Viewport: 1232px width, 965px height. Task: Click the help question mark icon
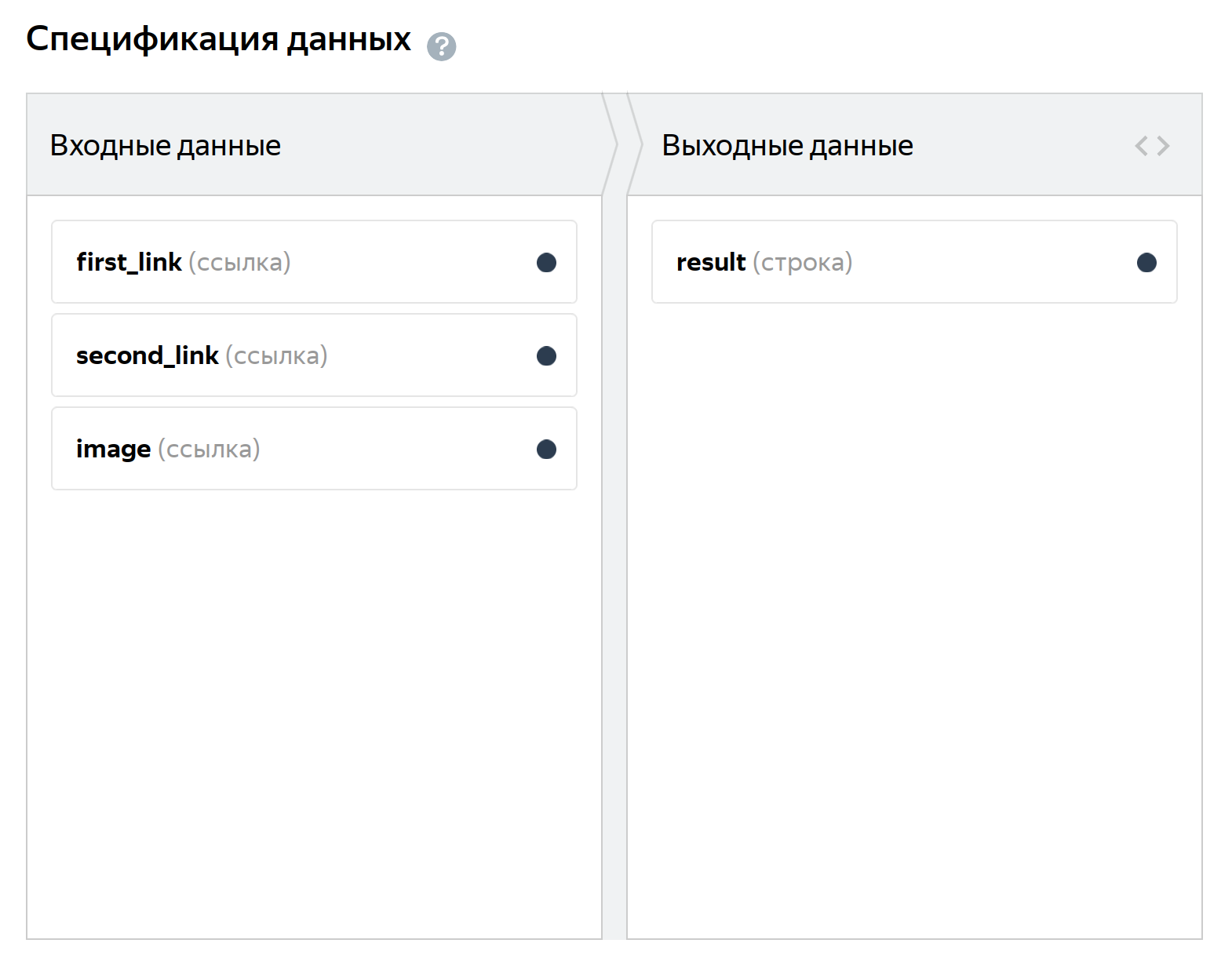441,46
